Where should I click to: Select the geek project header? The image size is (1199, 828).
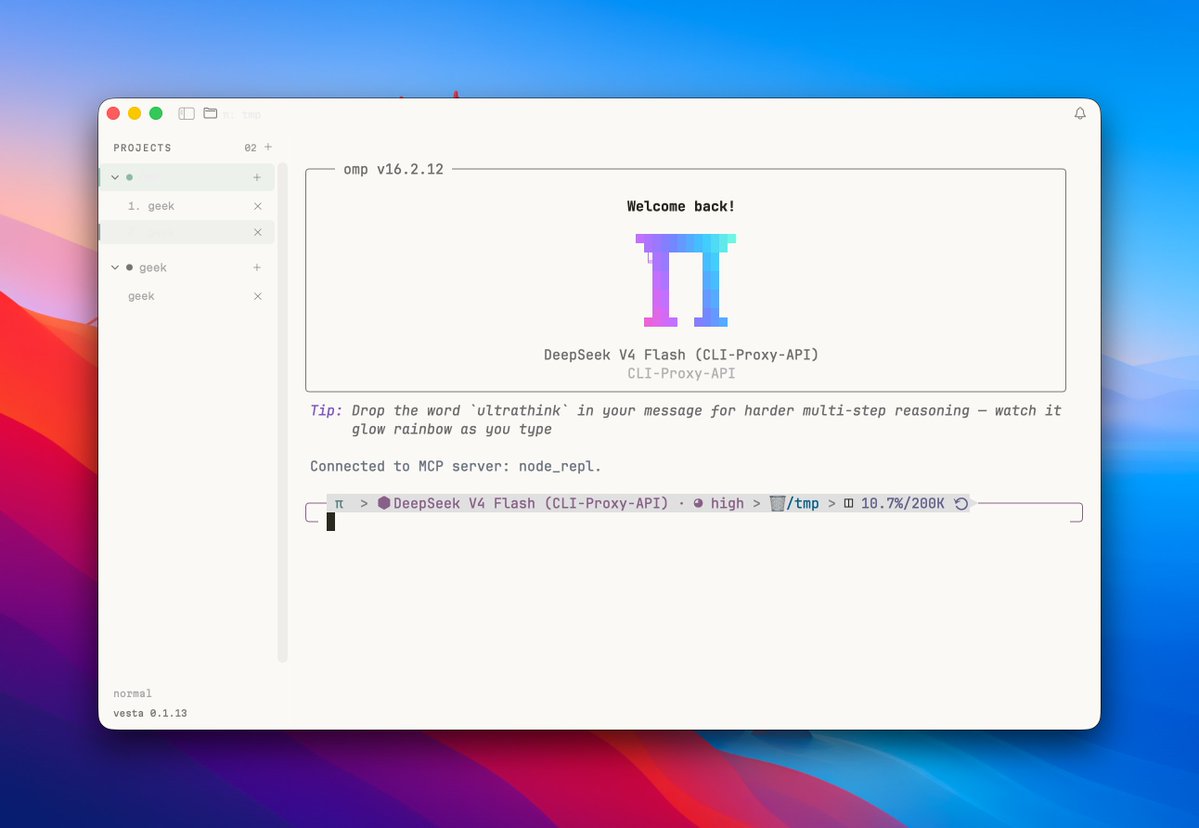coord(153,268)
